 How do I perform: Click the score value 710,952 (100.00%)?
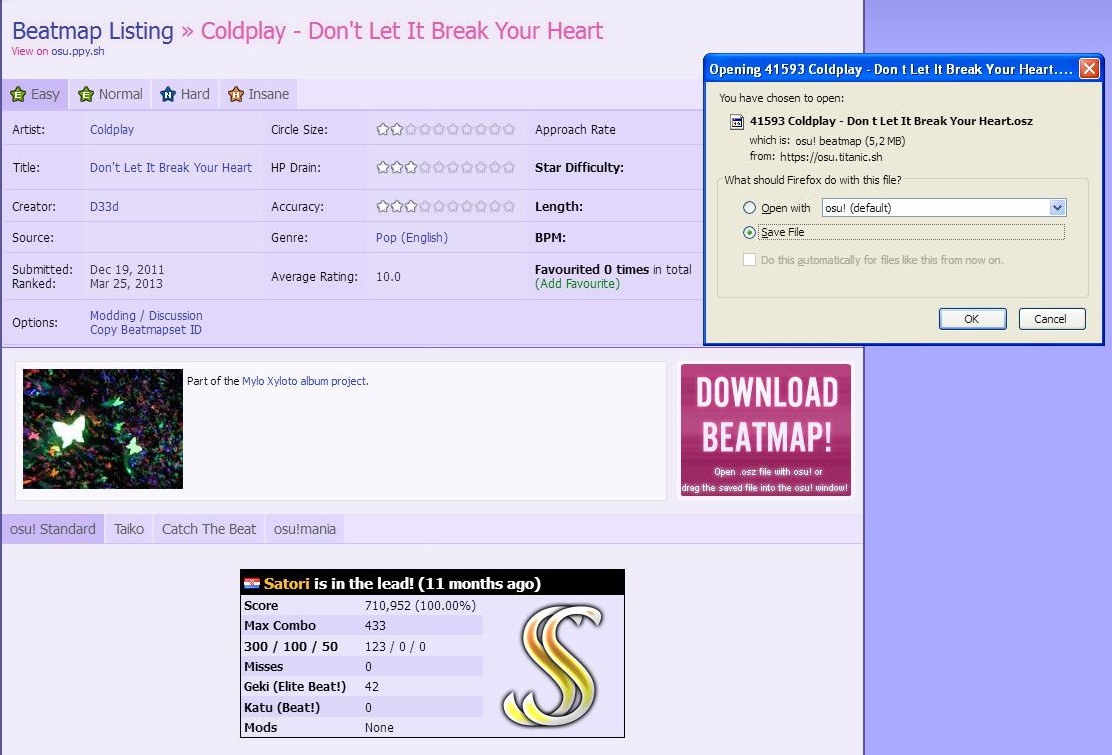(x=420, y=606)
